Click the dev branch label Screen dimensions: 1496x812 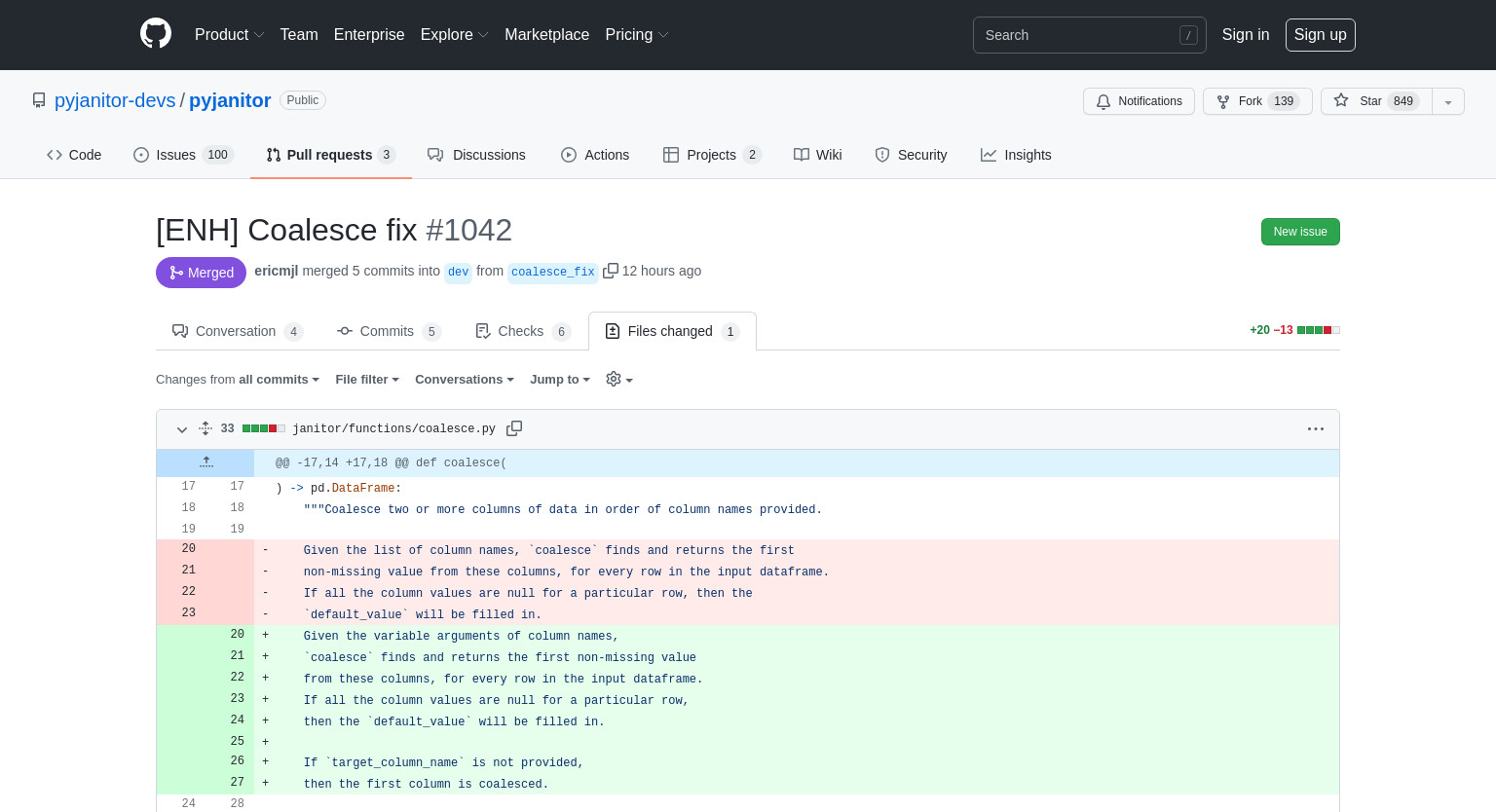pyautogui.click(x=458, y=272)
